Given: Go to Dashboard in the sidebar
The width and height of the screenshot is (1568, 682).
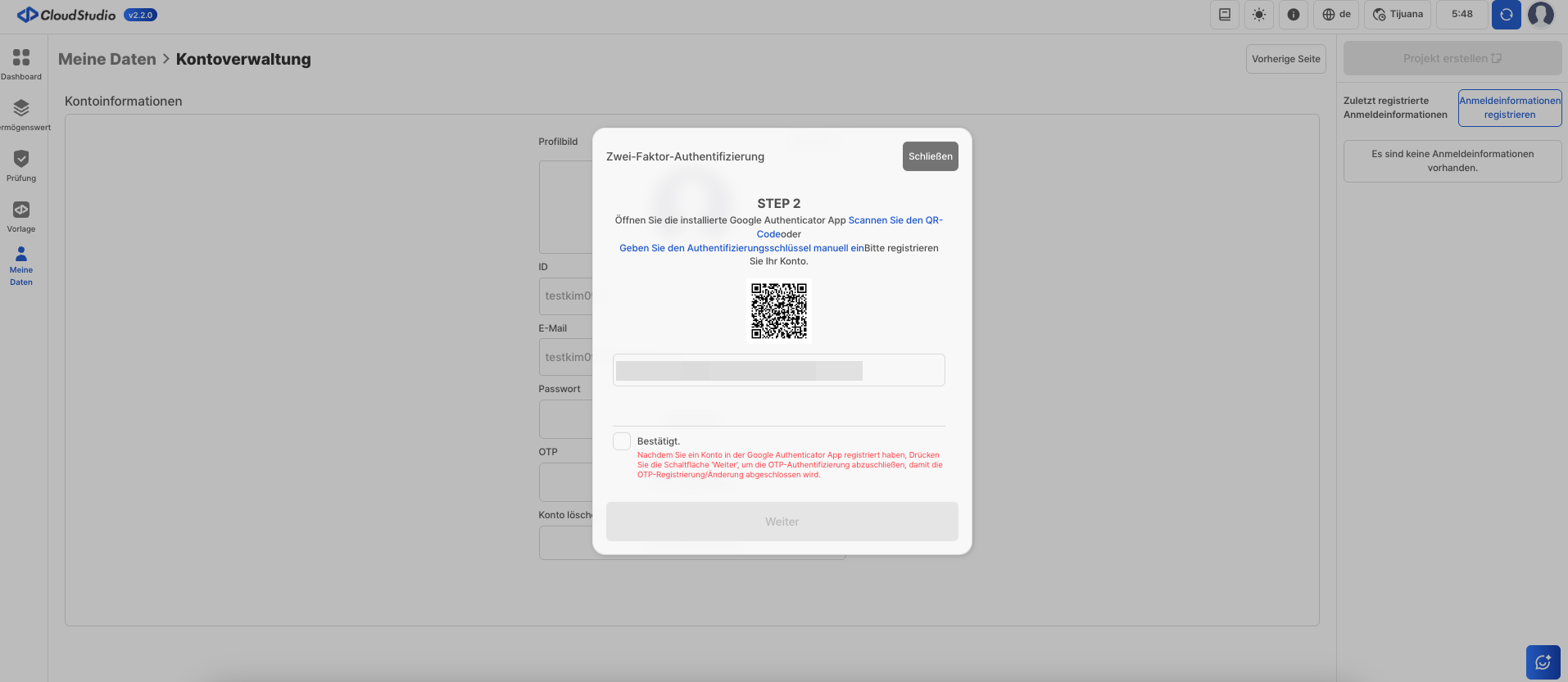Looking at the screenshot, I should click(x=21, y=65).
